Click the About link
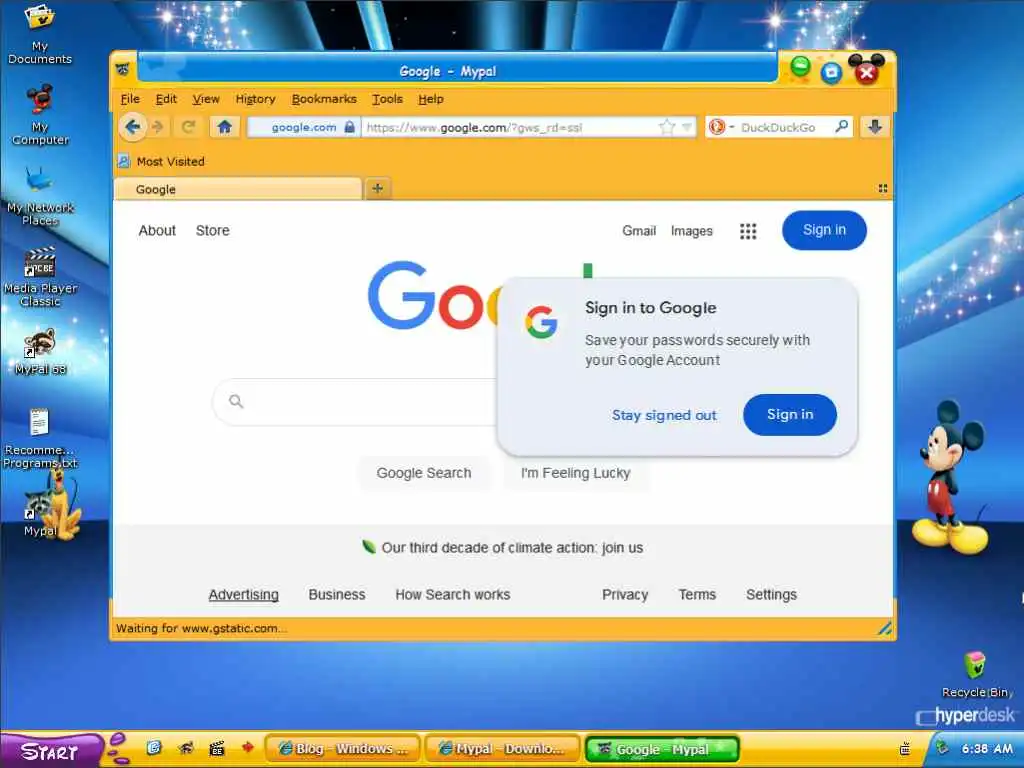The width and height of the screenshot is (1024, 768). coord(157,231)
